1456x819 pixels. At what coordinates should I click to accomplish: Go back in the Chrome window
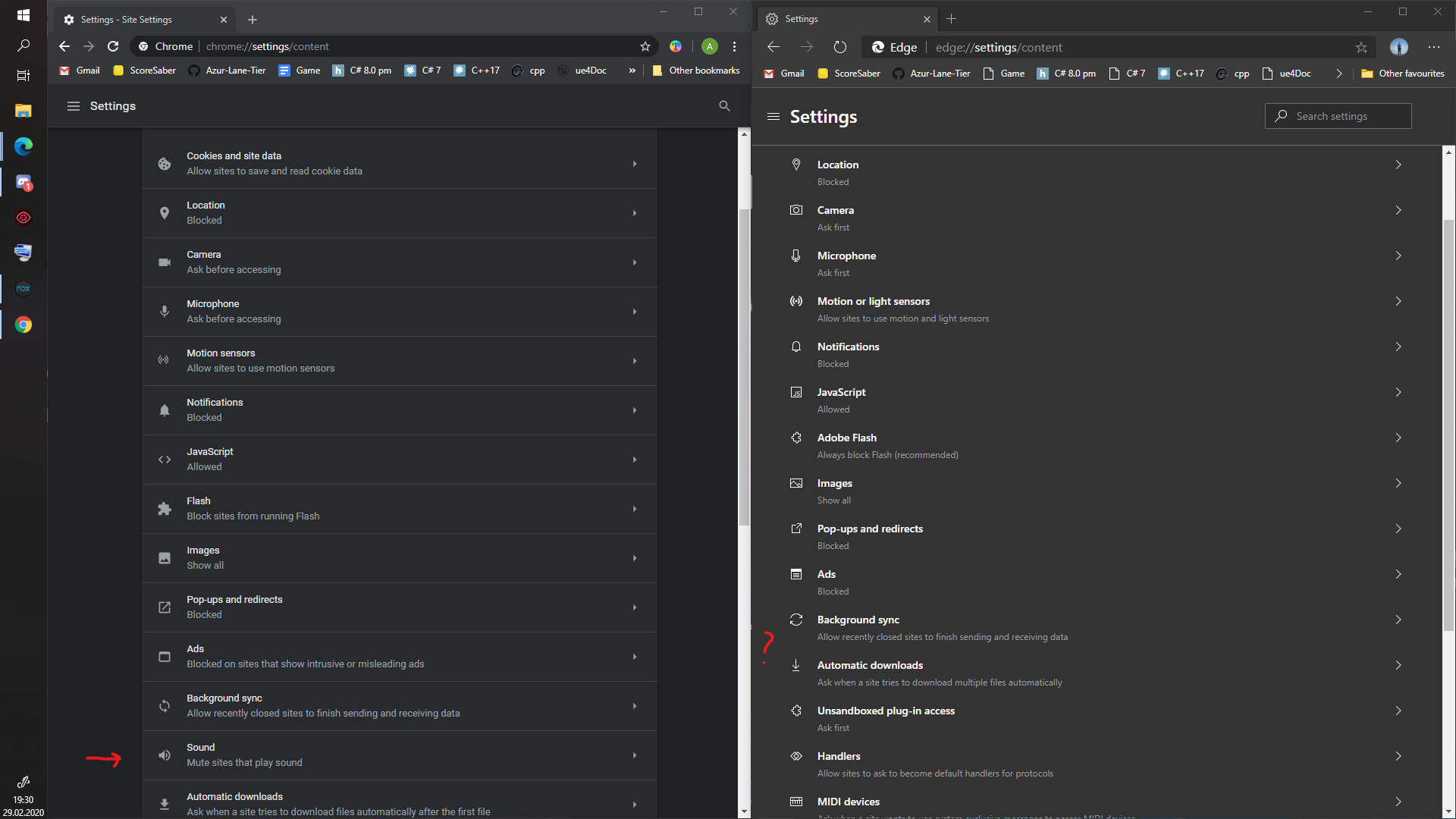[x=64, y=46]
